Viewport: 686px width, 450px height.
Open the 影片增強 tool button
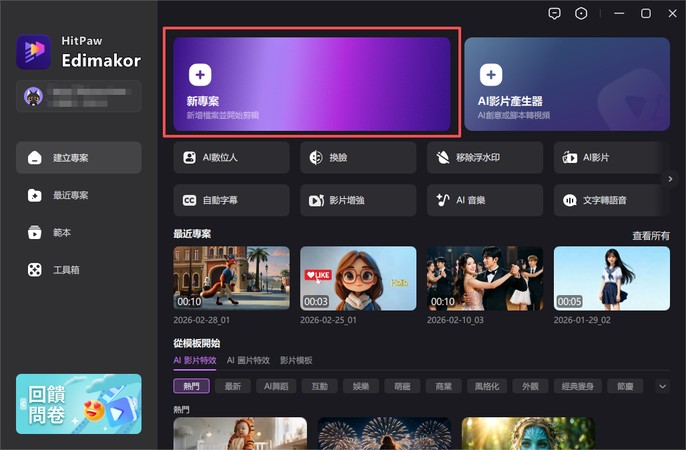(358, 200)
